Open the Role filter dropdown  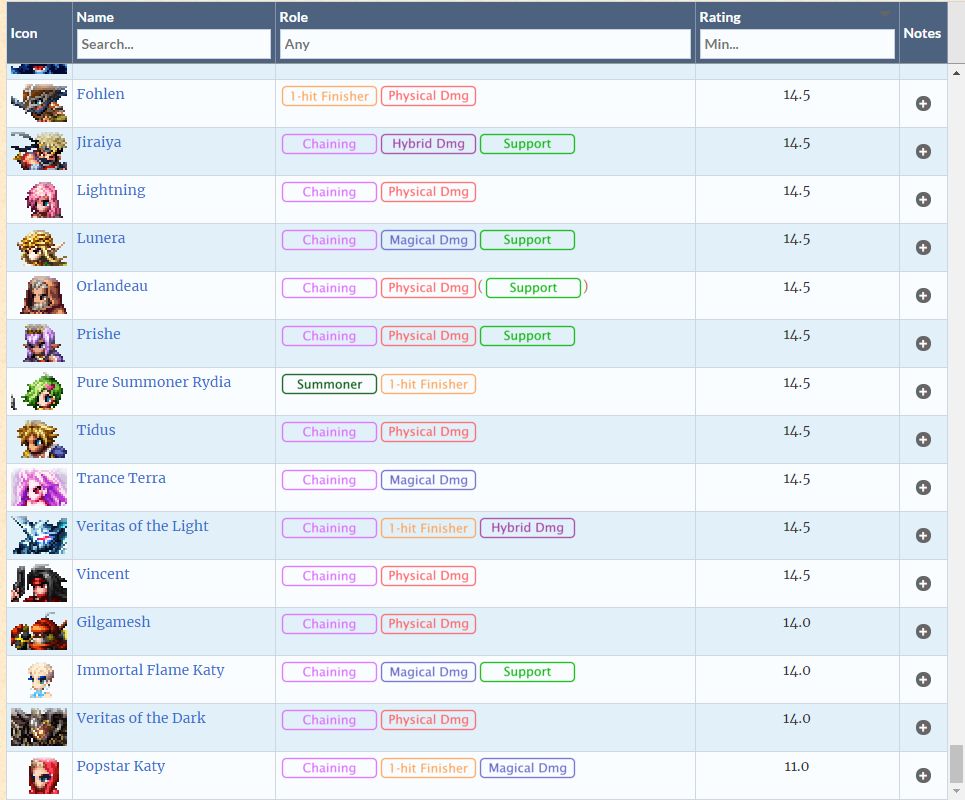click(x=485, y=44)
